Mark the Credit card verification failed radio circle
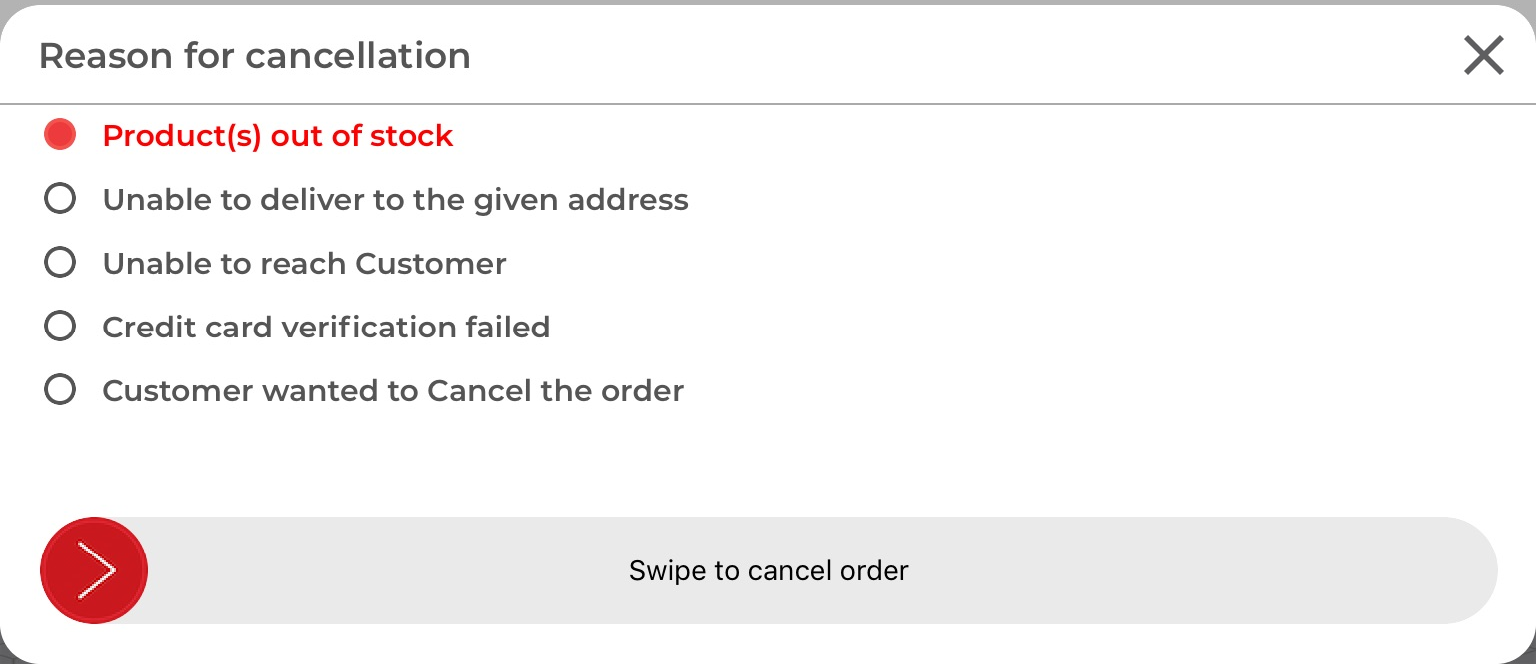Viewport: 1536px width, 664px height. 60,326
